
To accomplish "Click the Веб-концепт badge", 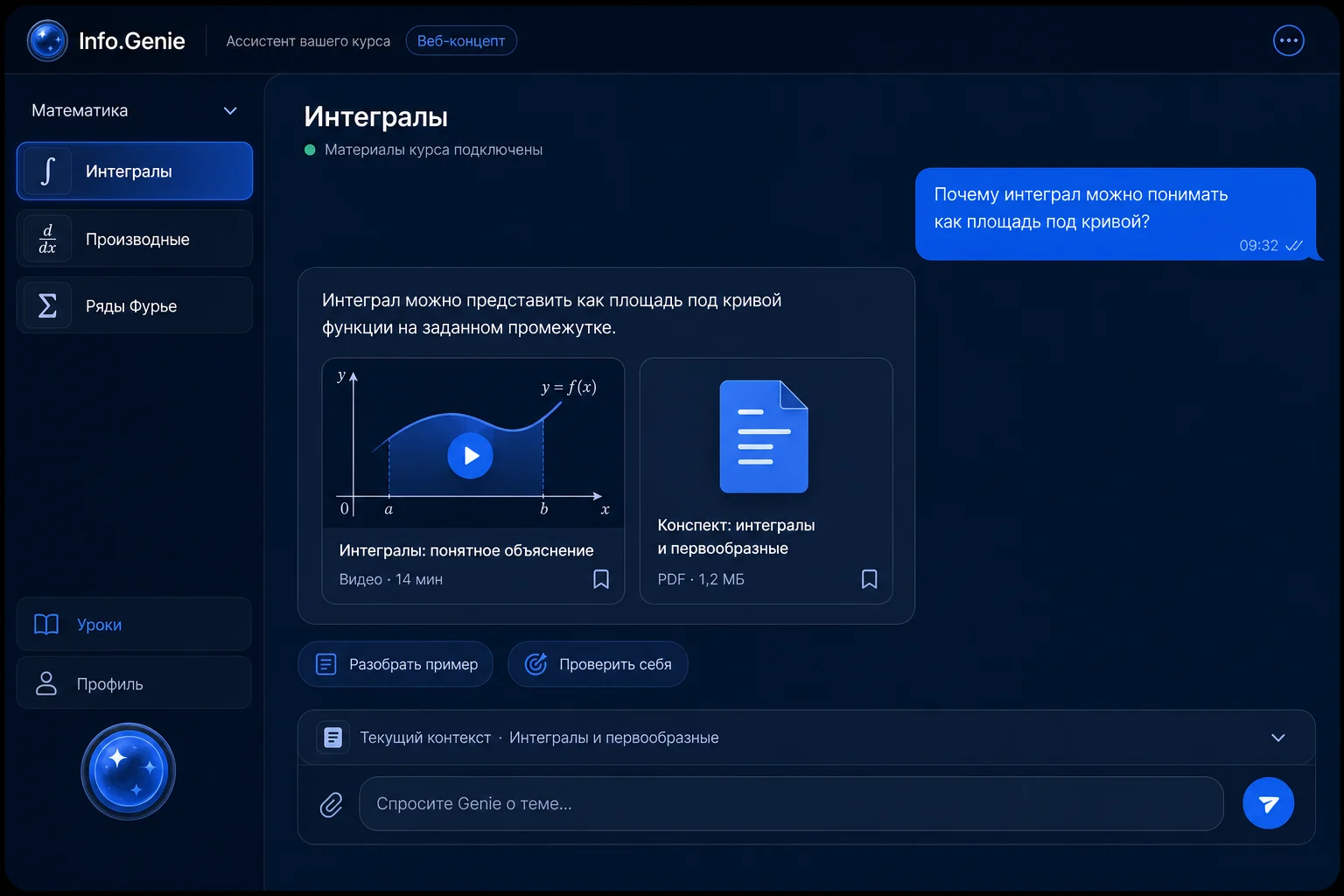I will pos(461,40).
